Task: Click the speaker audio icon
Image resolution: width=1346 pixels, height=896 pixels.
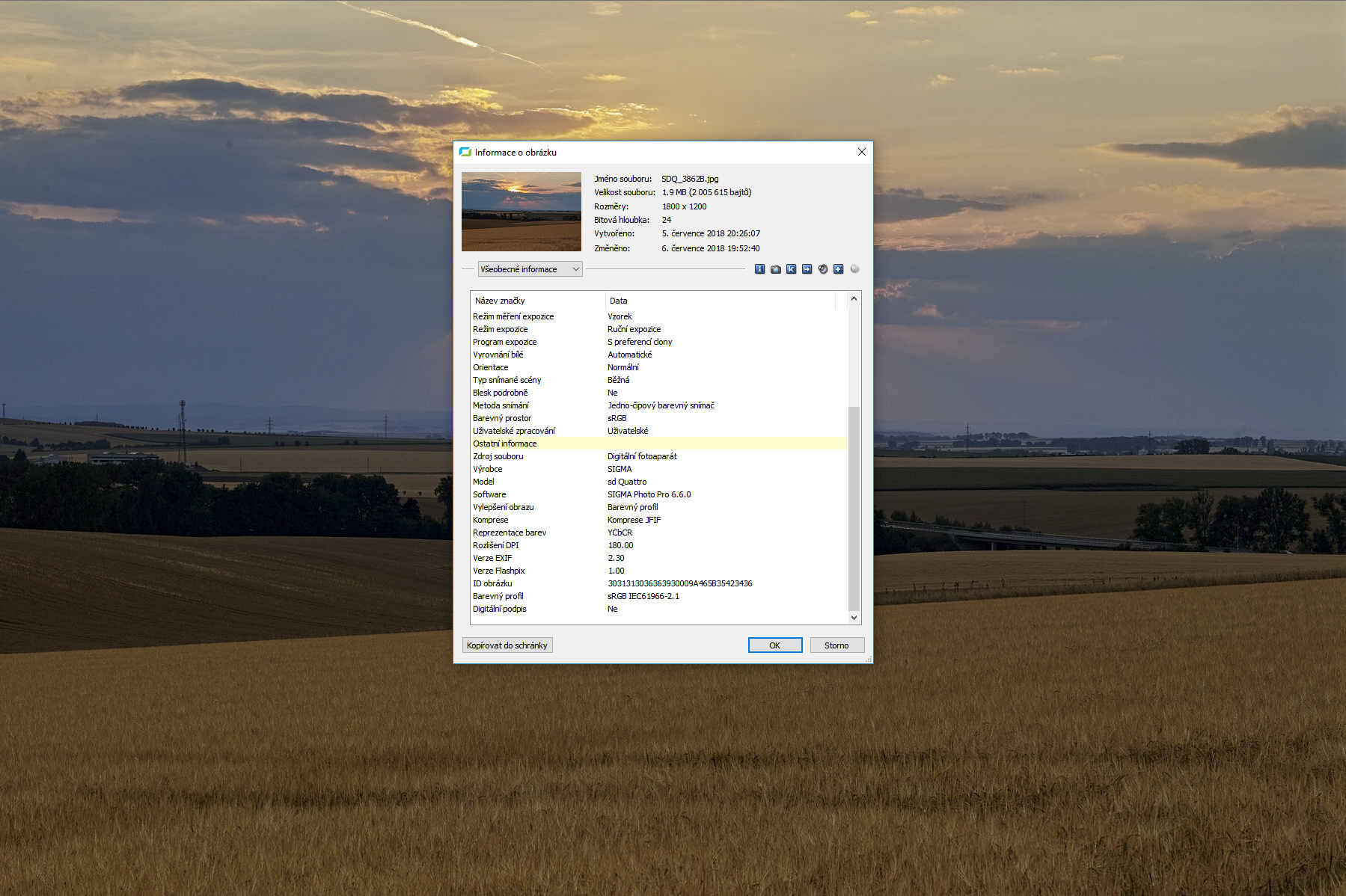Action: pos(822,269)
